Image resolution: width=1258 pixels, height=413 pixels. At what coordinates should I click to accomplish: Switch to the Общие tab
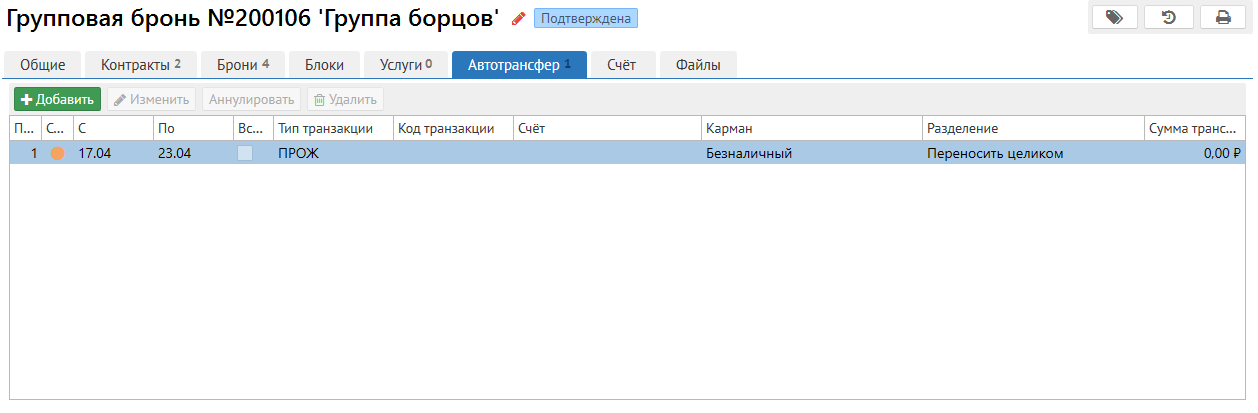pyautogui.click(x=43, y=65)
